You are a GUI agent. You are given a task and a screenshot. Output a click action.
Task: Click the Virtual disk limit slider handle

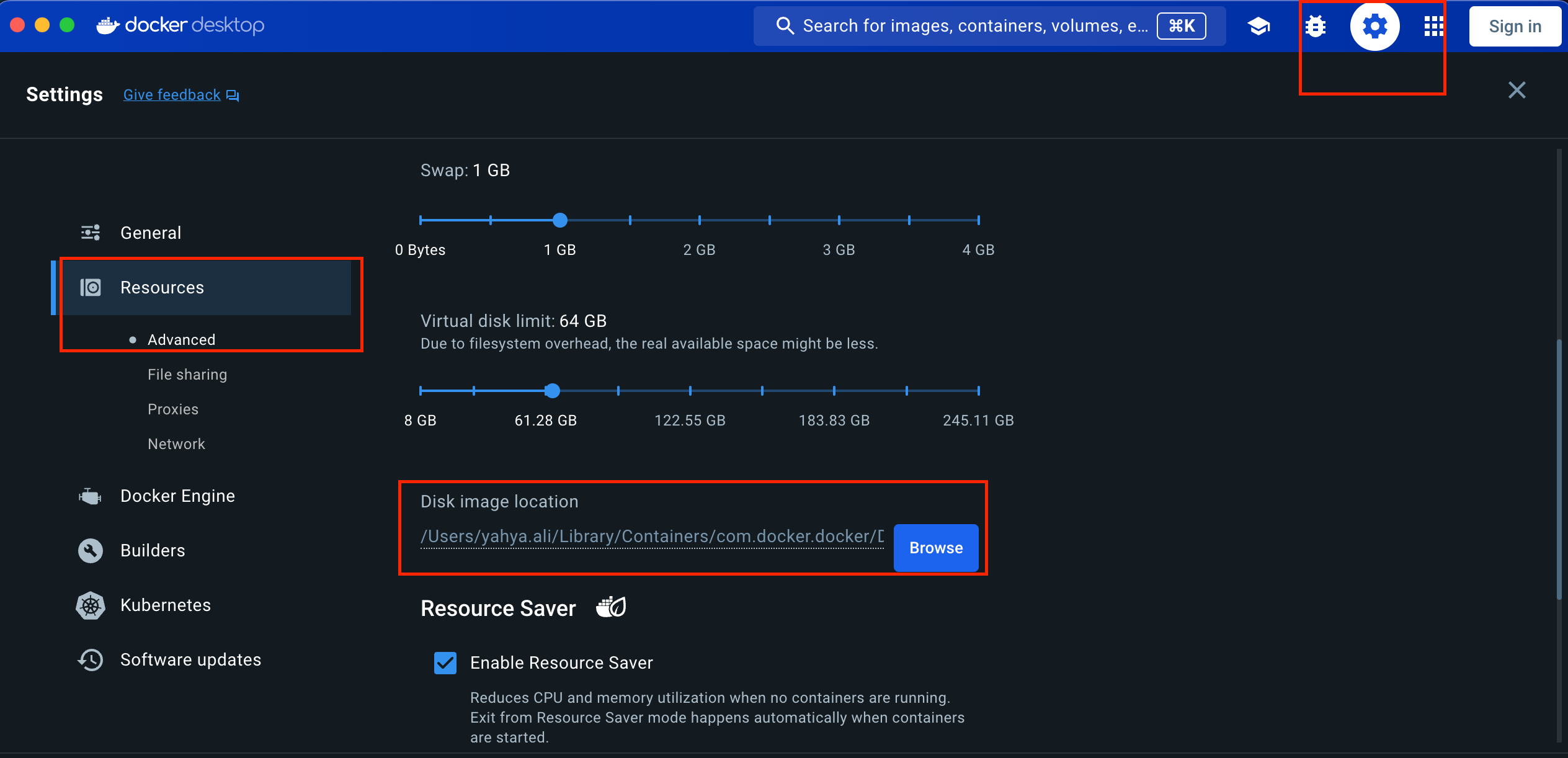click(552, 391)
